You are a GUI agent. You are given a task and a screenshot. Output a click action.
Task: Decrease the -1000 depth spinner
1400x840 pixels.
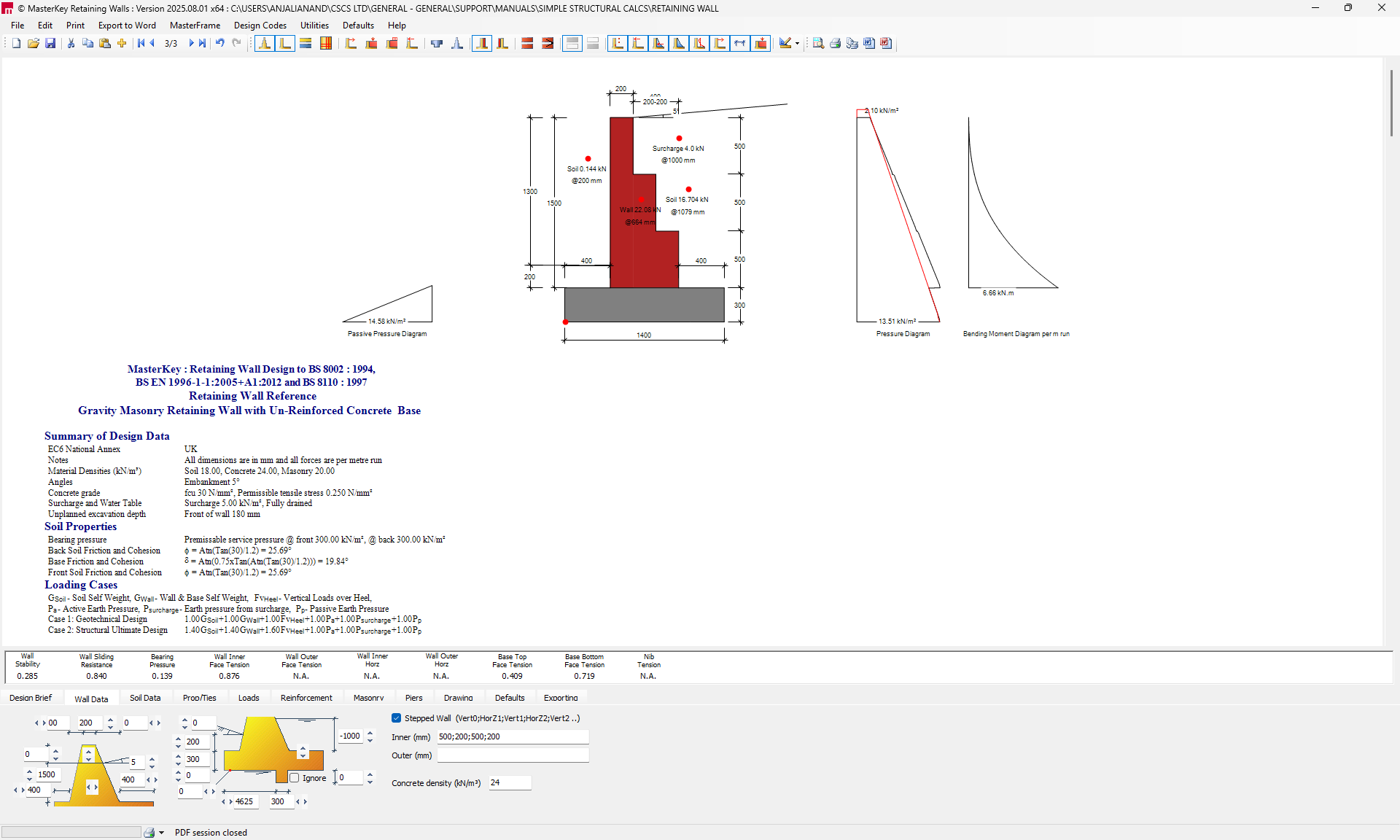pyautogui.click(x=370, y=740)
